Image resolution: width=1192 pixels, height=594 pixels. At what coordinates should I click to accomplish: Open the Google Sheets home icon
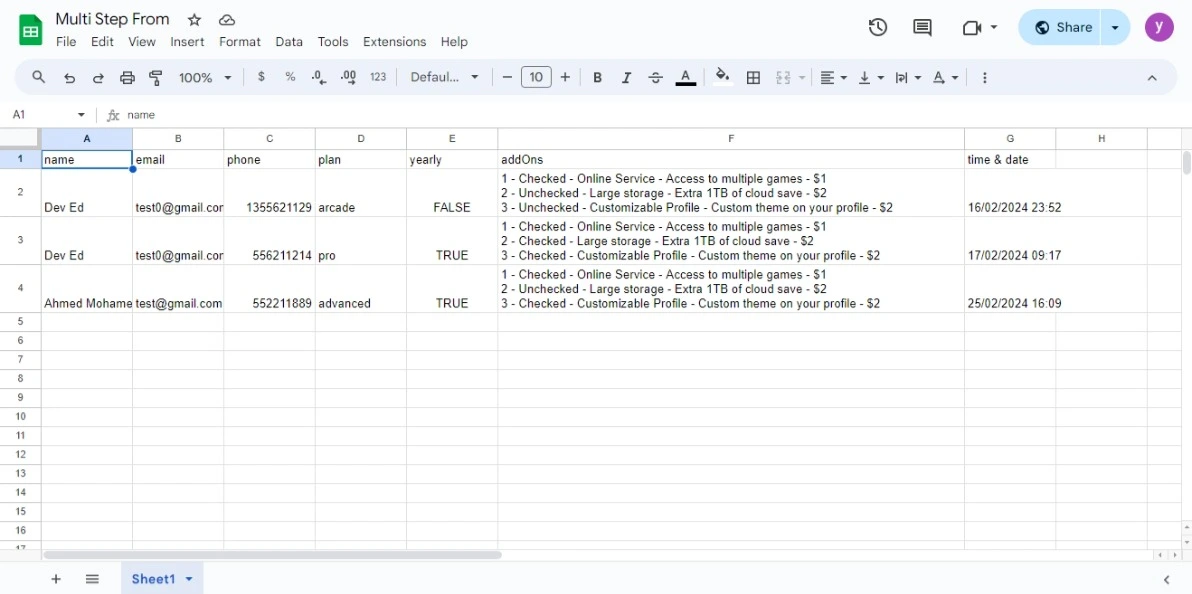pyautogui.click(x=30, y=30)
